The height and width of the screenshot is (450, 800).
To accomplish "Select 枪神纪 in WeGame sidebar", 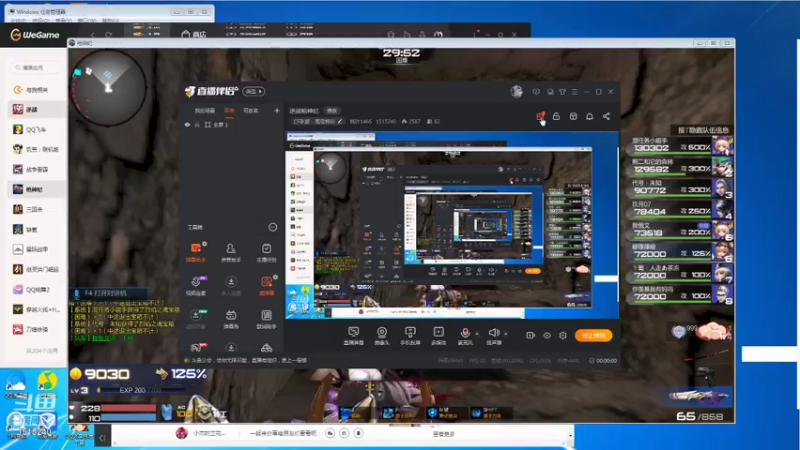I will click(37, 189).
